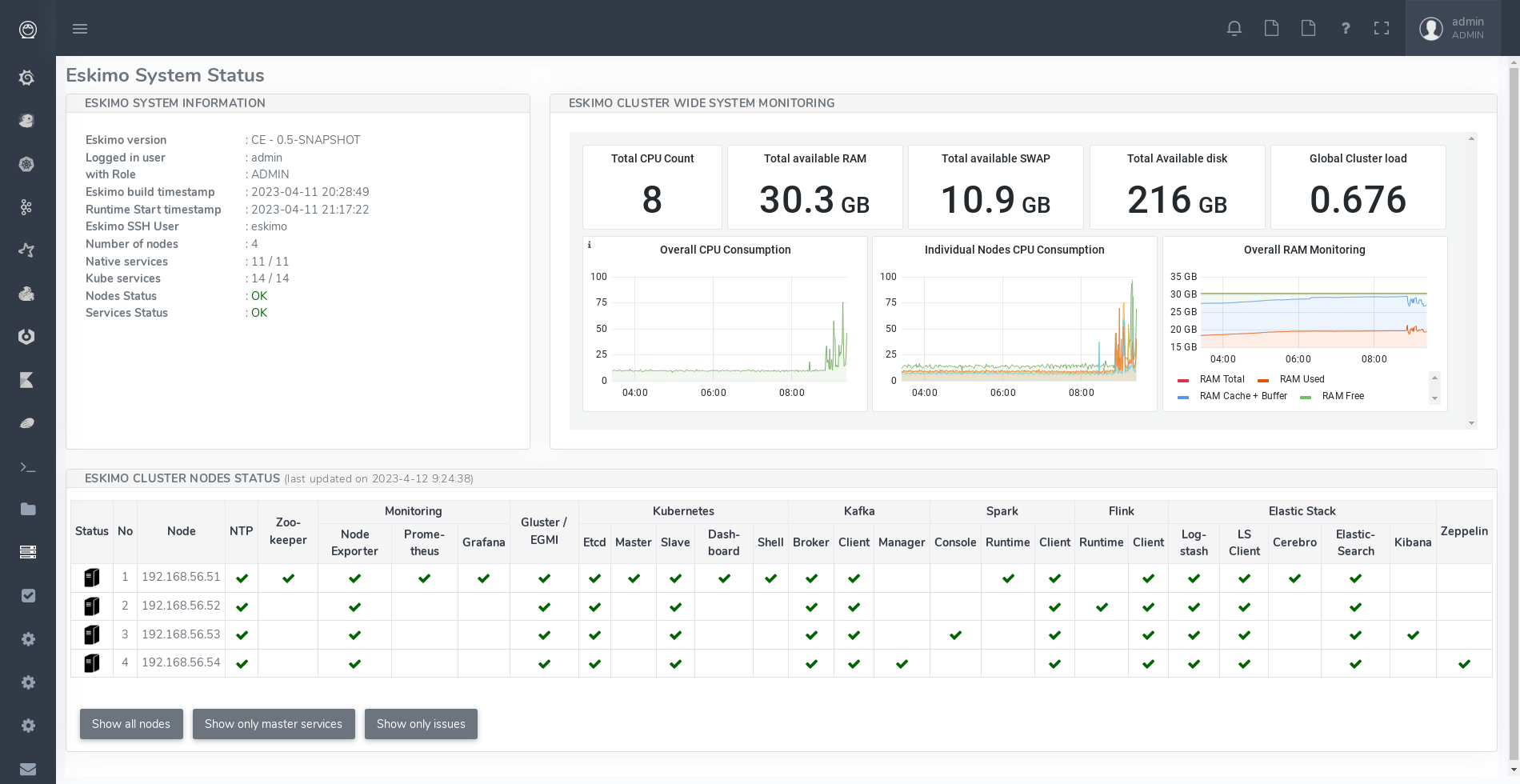The width and height of the screenshot is (1520, 784).
Task: Open the SSH terminal console icon
Action: [x=28, y=466]
